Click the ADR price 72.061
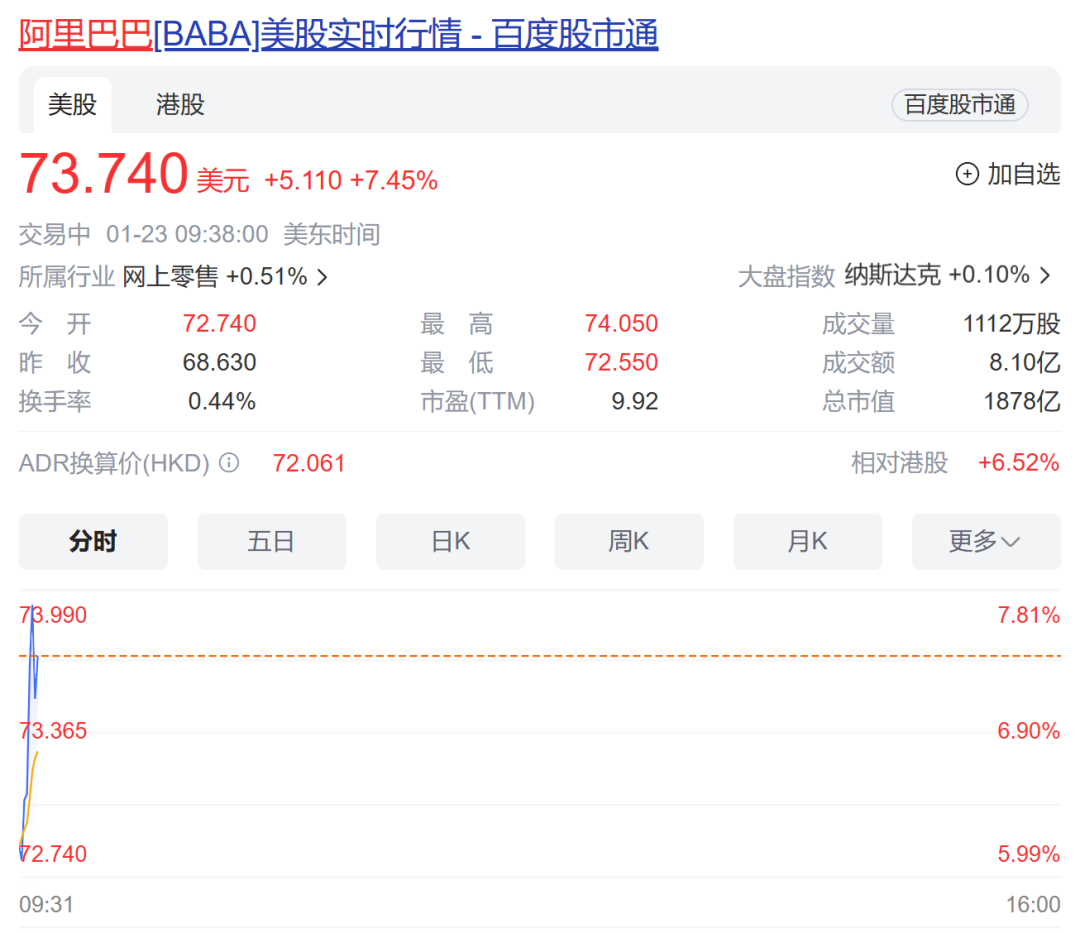 pos(309,463)
